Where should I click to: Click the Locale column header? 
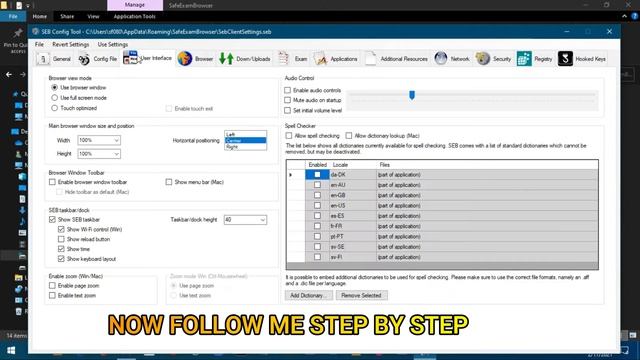pyautogui.click(x=340, y=165)
